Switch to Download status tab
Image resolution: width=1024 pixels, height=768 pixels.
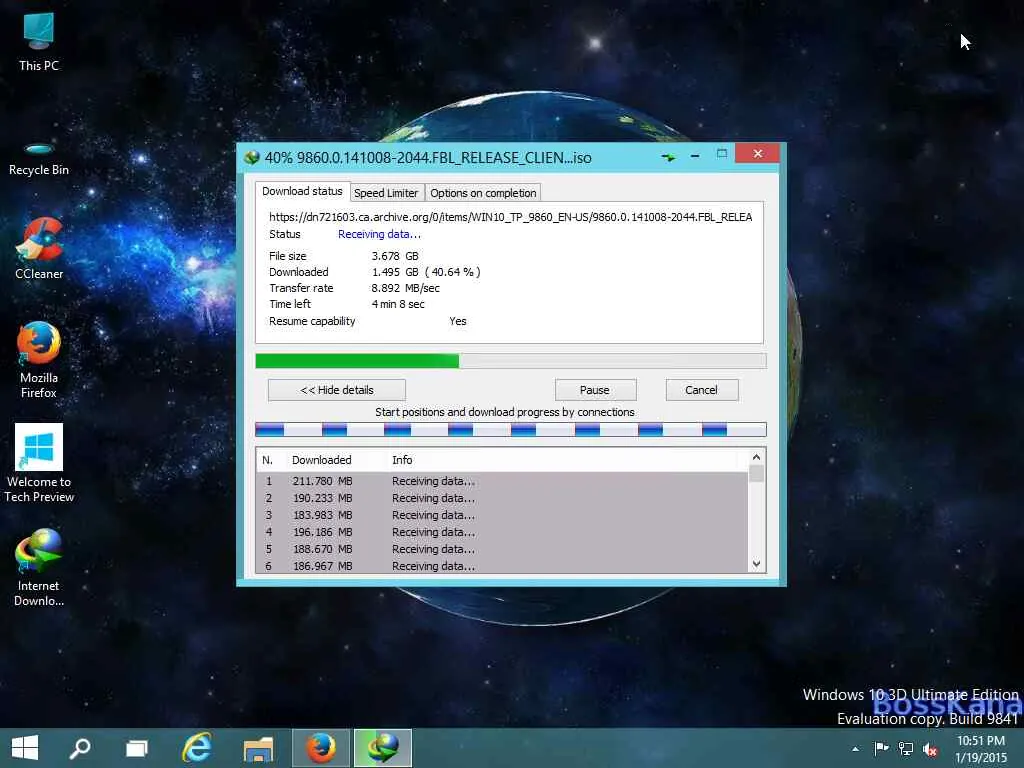[x=302, y=191]
